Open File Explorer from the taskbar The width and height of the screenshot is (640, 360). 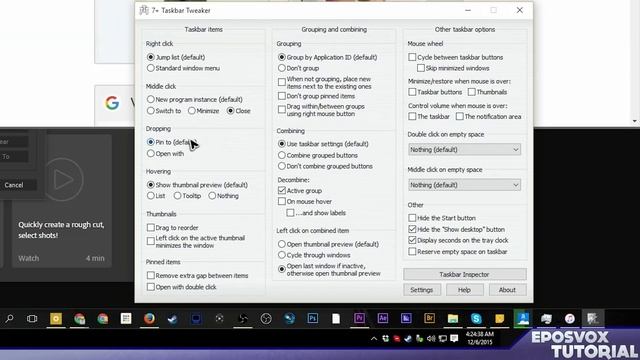[x=453, y=318]
